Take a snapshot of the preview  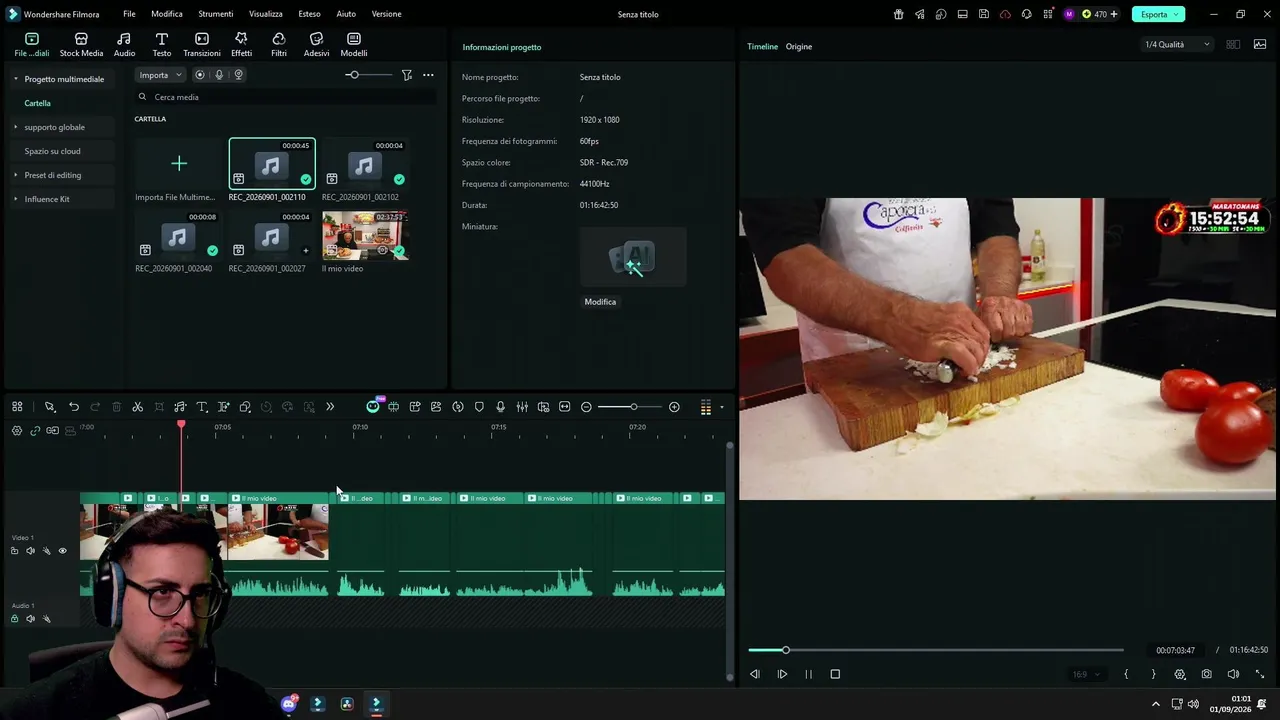click(x=1207, y=674)
